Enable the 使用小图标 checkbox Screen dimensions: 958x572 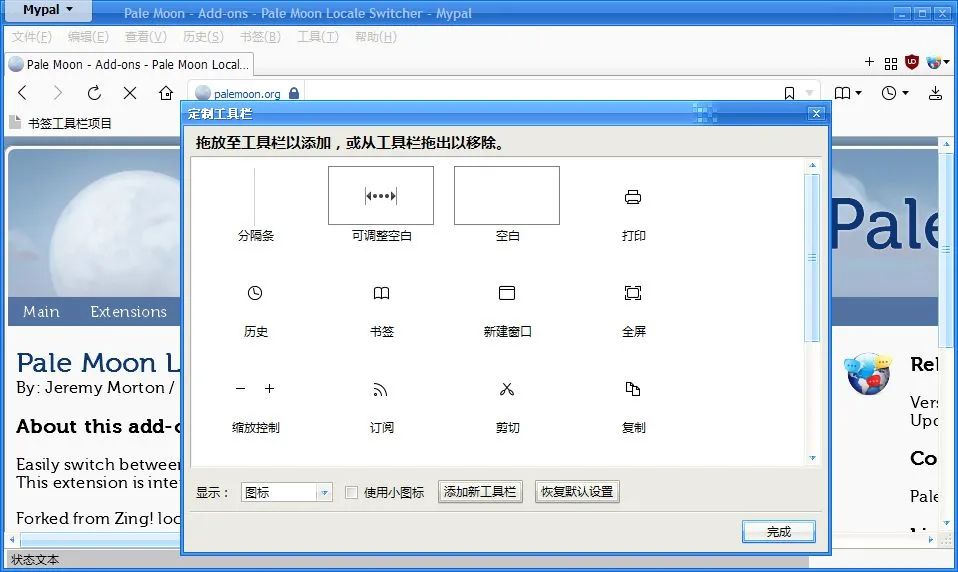[351, 492]
